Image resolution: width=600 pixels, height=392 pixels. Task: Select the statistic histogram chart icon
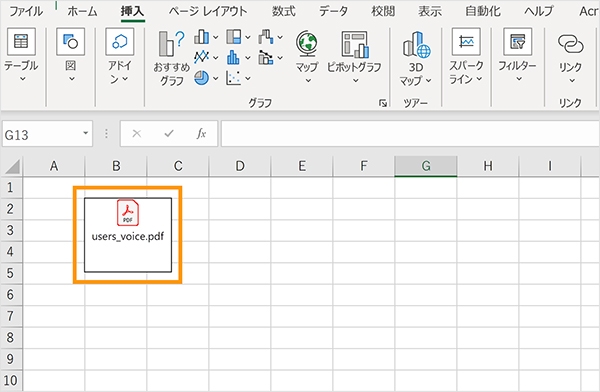pos(233,57)
